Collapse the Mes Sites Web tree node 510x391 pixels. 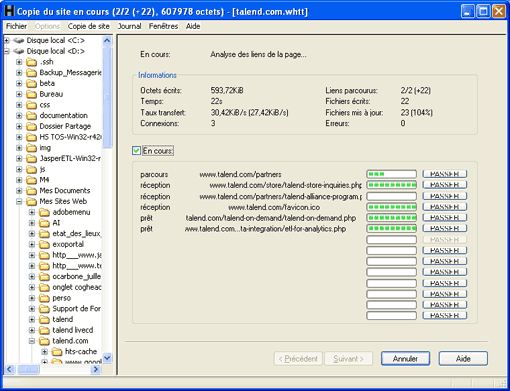pos(19,201)
